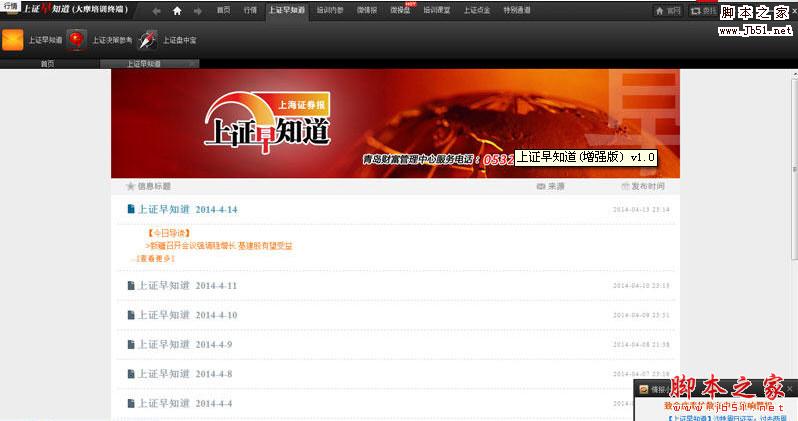Image resolution: width=798 pixels, height=421 pixels.
Task: Switch to the 首页 sub-tab
Action: 49,64
